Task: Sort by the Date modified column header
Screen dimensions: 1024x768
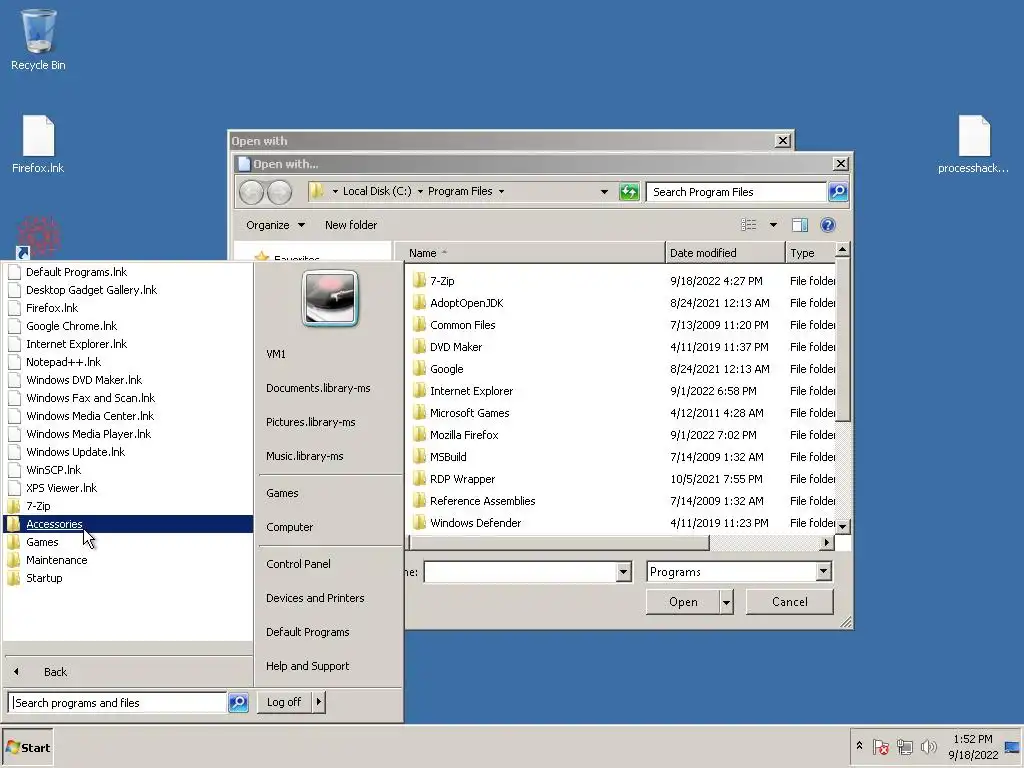Action: point(725,253)
